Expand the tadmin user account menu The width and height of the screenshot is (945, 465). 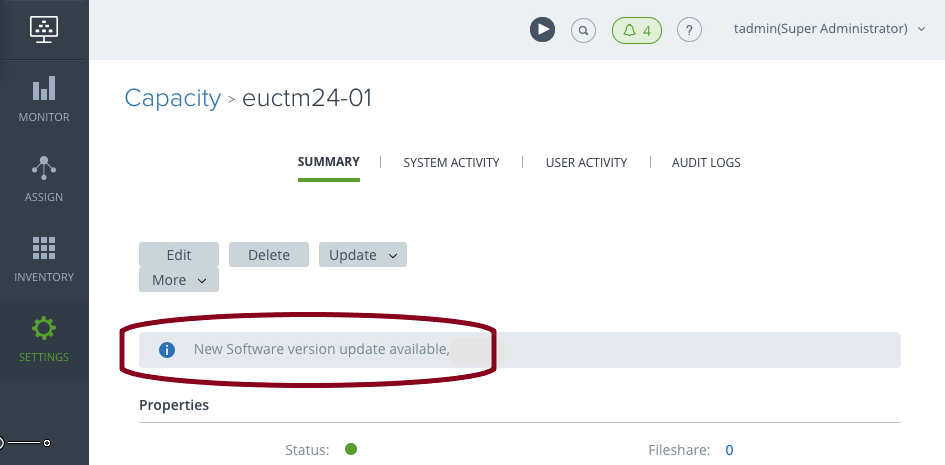830,29
